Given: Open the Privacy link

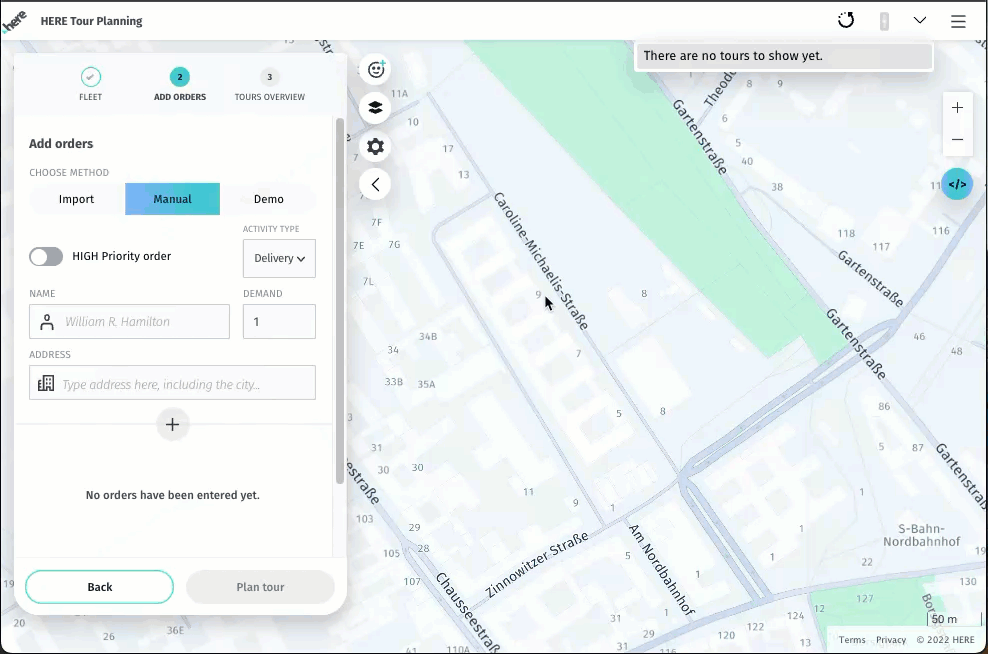Looking at the screenshot, I should point(891,640).
